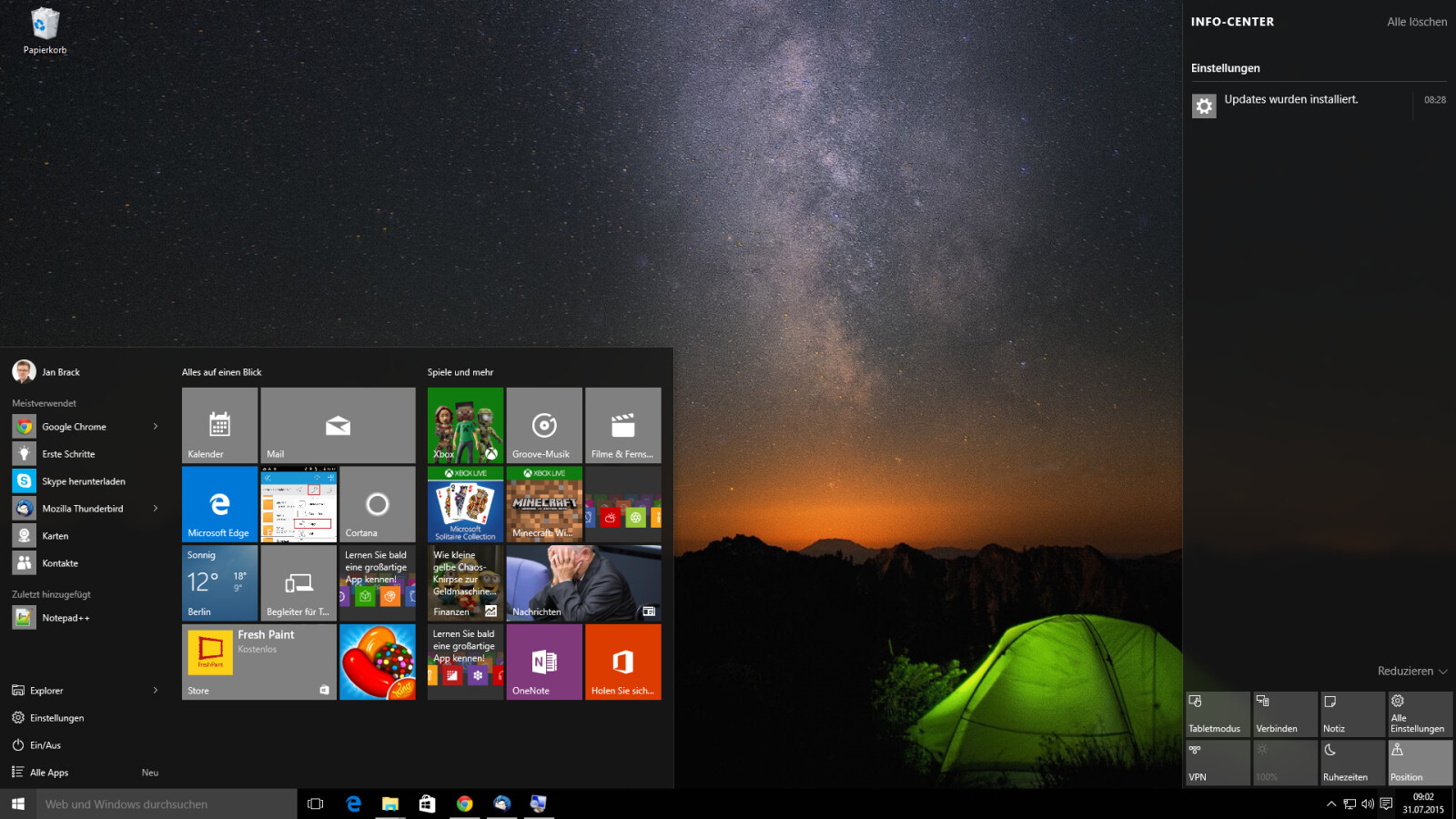Launch the Microsoft Edge tile

pos(219,504)
